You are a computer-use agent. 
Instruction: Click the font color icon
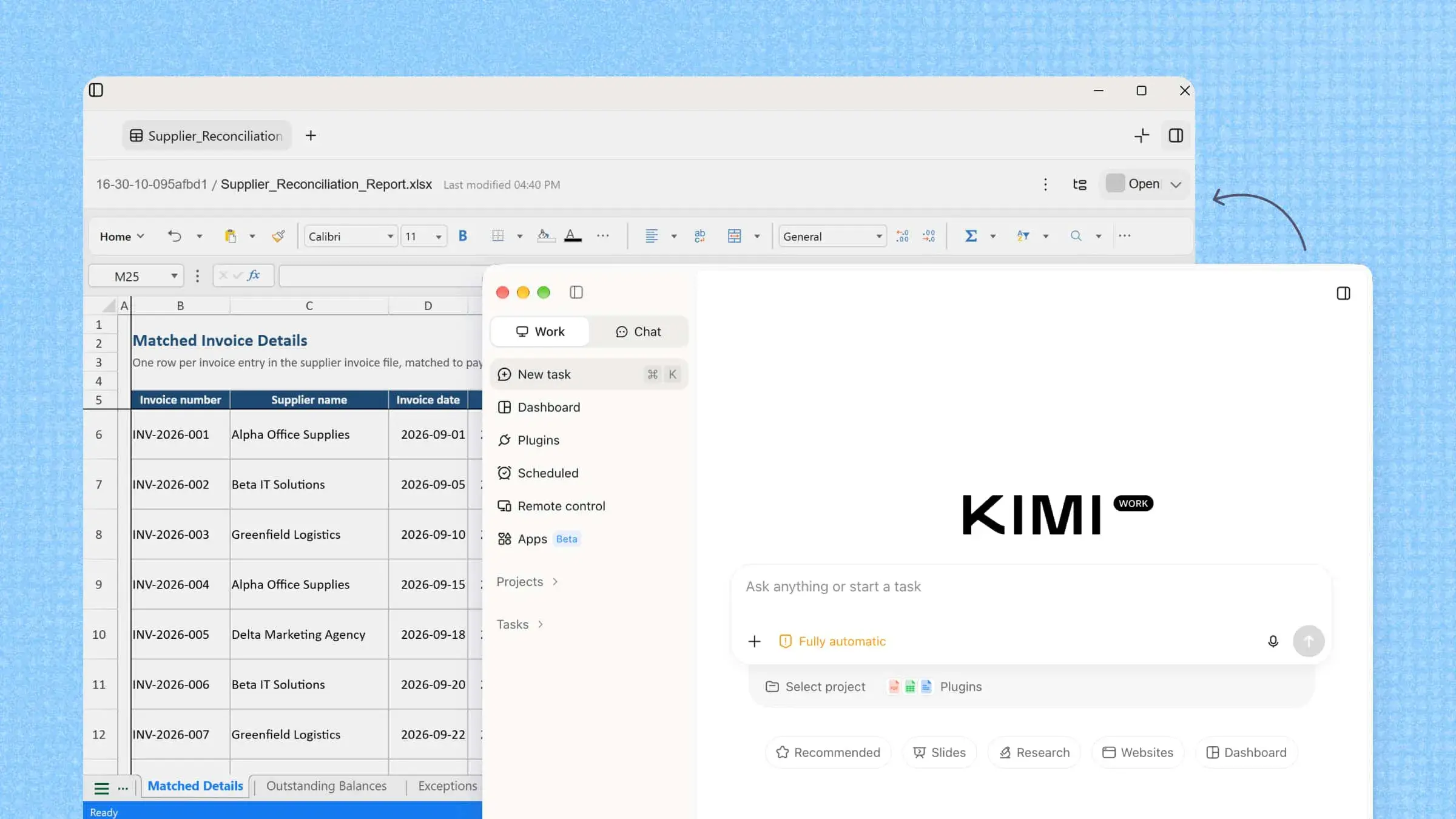tap(573, 236)
